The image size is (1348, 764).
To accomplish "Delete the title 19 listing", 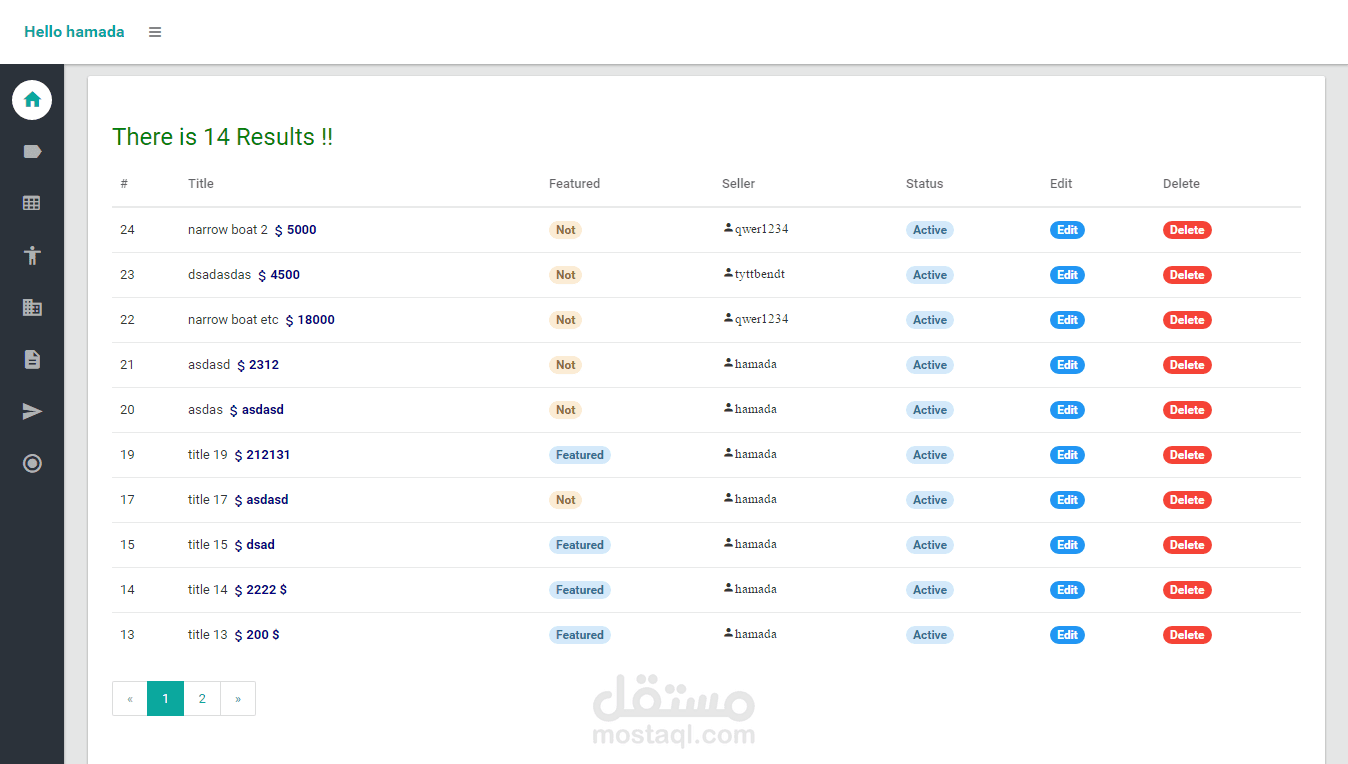I will (x=1187, y=455).
